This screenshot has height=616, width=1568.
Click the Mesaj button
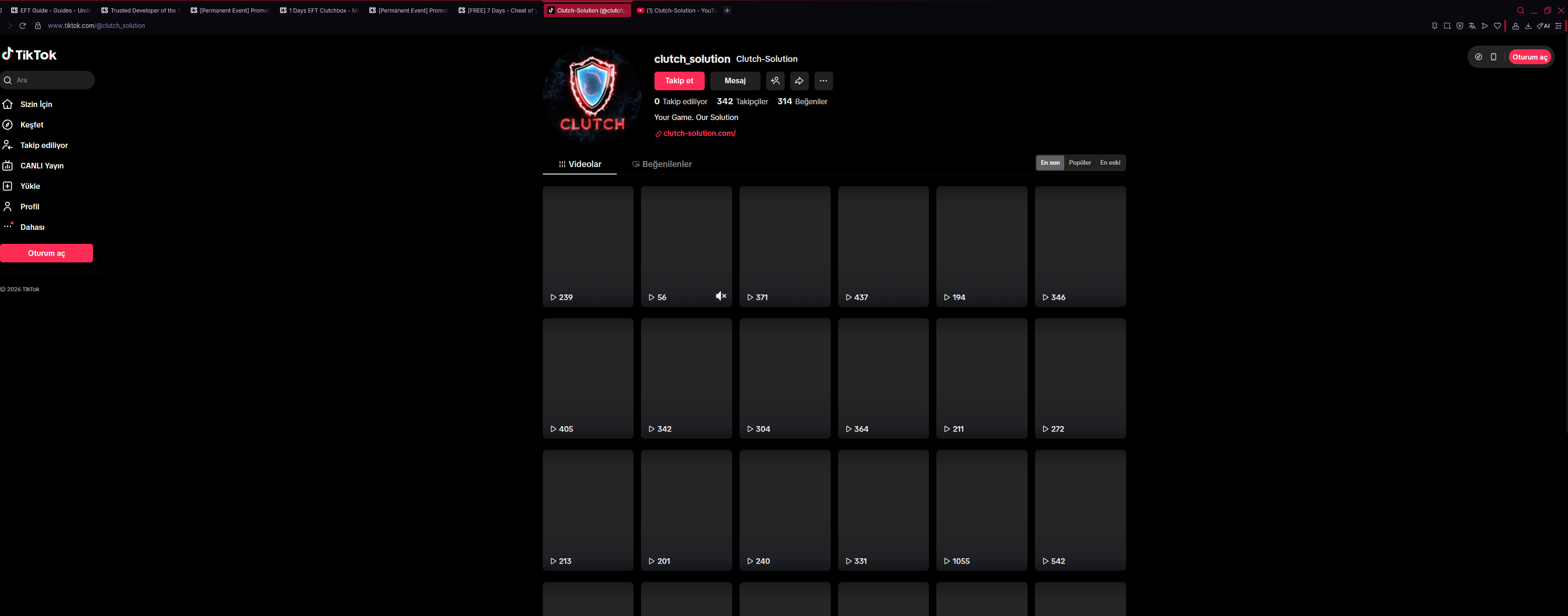pyautogui.click(x=735, y=81)
